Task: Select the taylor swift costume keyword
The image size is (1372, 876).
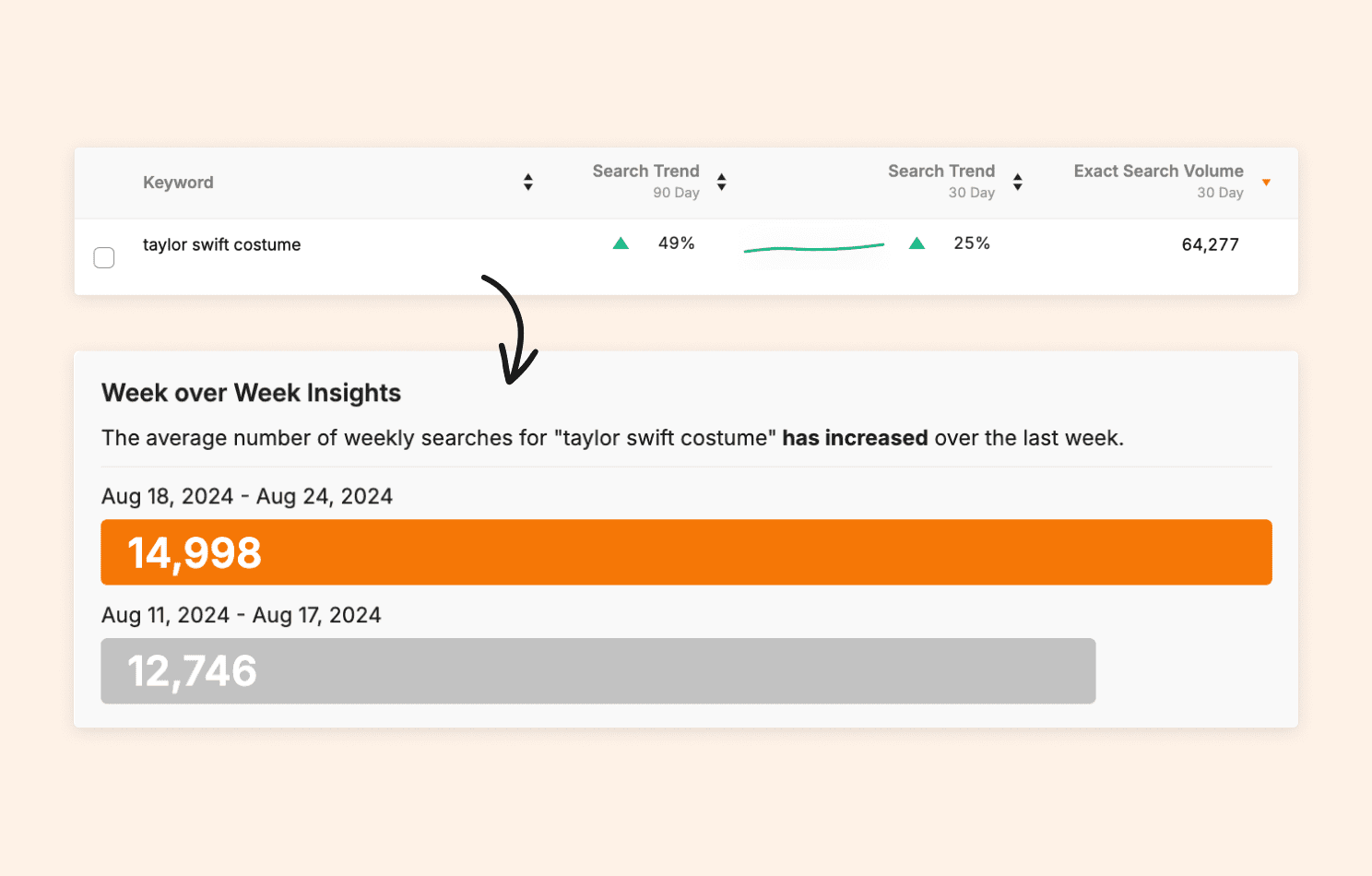Action: (221, 244)
